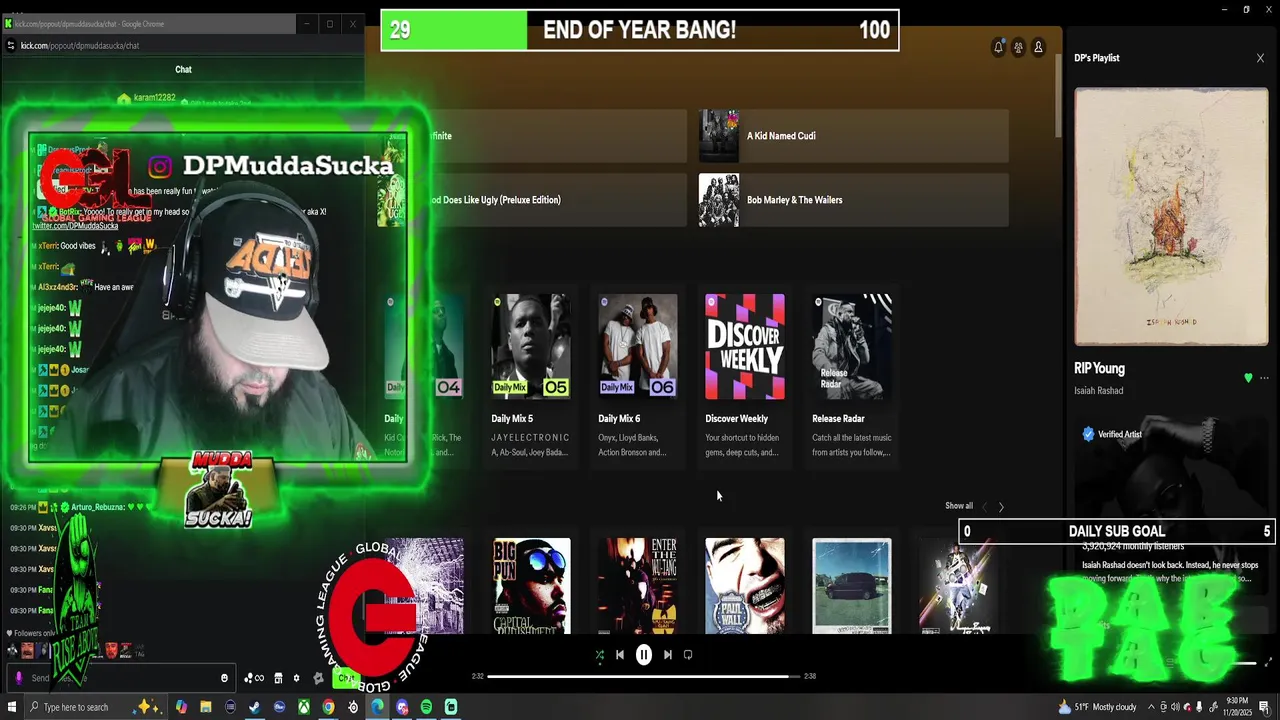Open the Release Radar playlist
This screenshot has width=1280, height=720.
point(852,378)
